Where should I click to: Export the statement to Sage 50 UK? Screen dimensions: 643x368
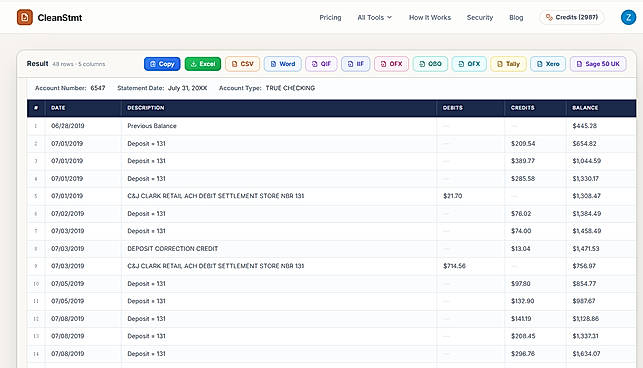598,64
